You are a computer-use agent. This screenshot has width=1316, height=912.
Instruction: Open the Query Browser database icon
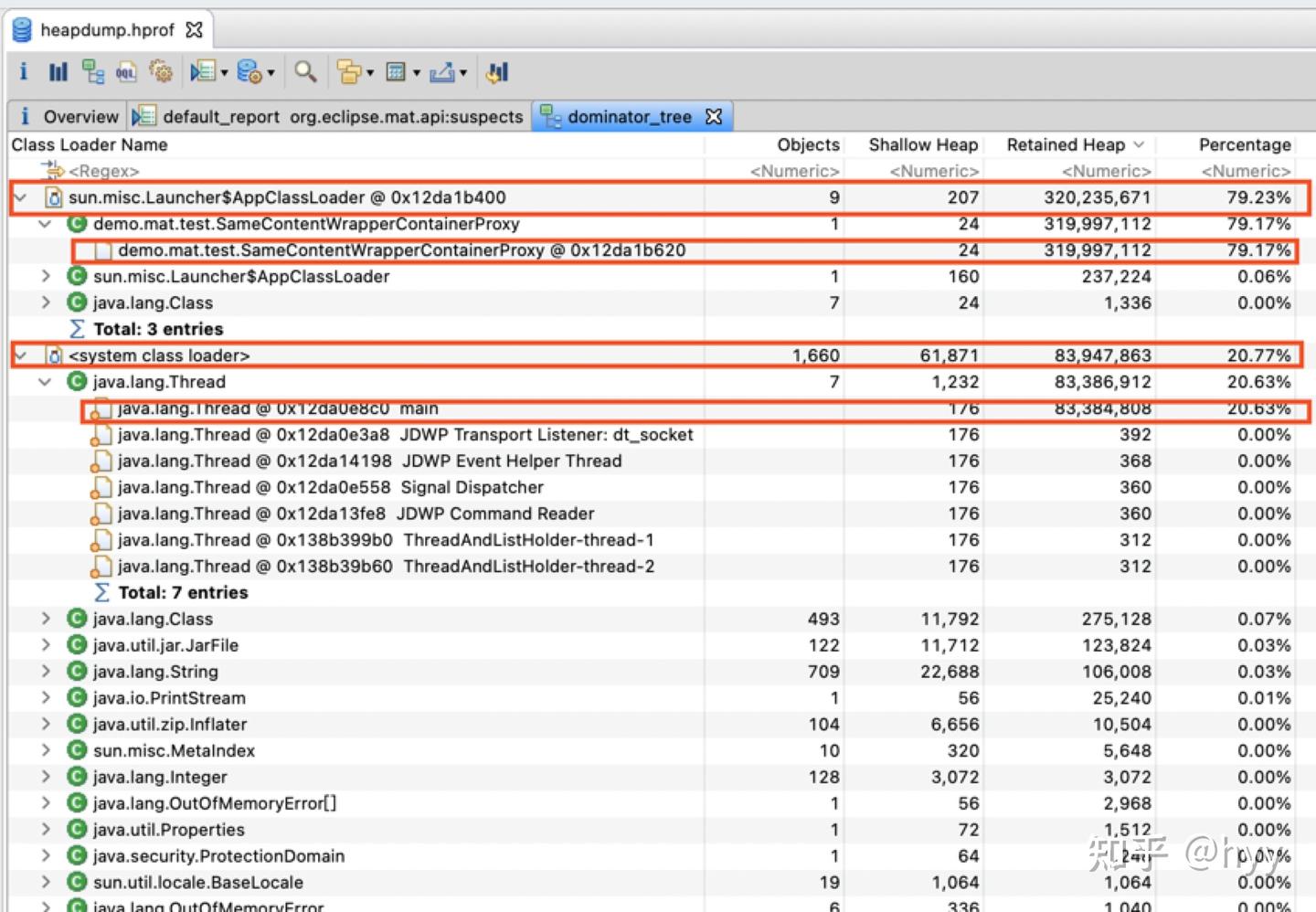[249, 72]
